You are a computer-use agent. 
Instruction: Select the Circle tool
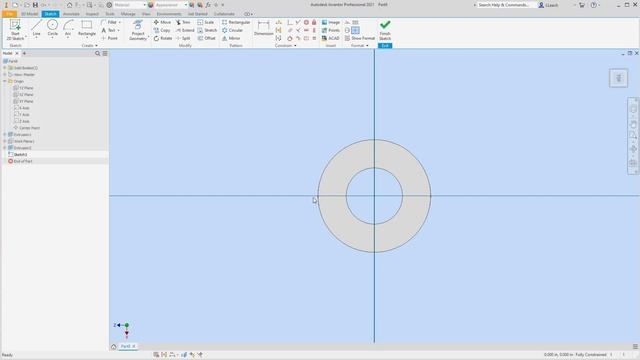pos(53,29)
